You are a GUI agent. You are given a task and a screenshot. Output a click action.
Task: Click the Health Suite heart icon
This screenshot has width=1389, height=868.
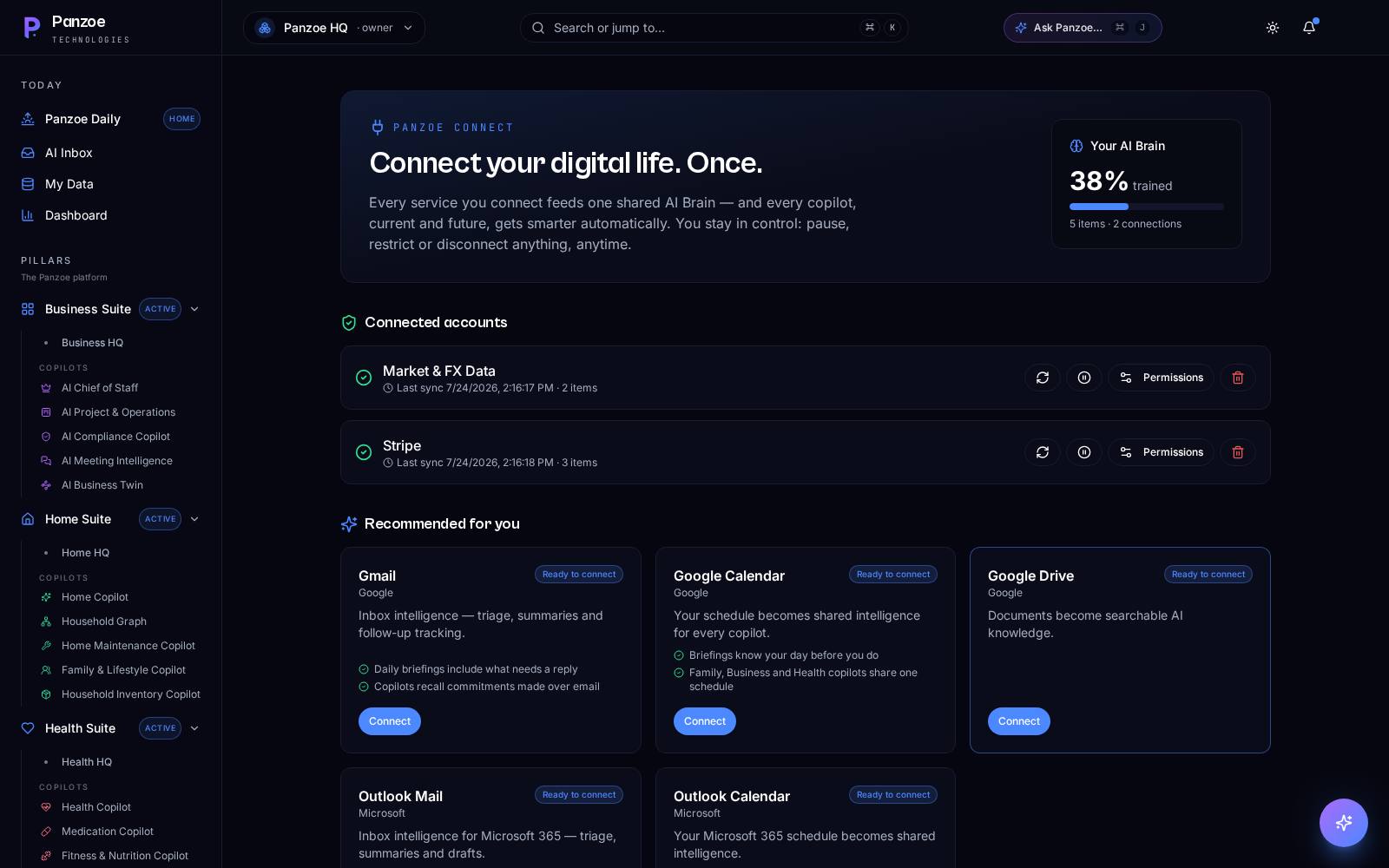[28, 728]
